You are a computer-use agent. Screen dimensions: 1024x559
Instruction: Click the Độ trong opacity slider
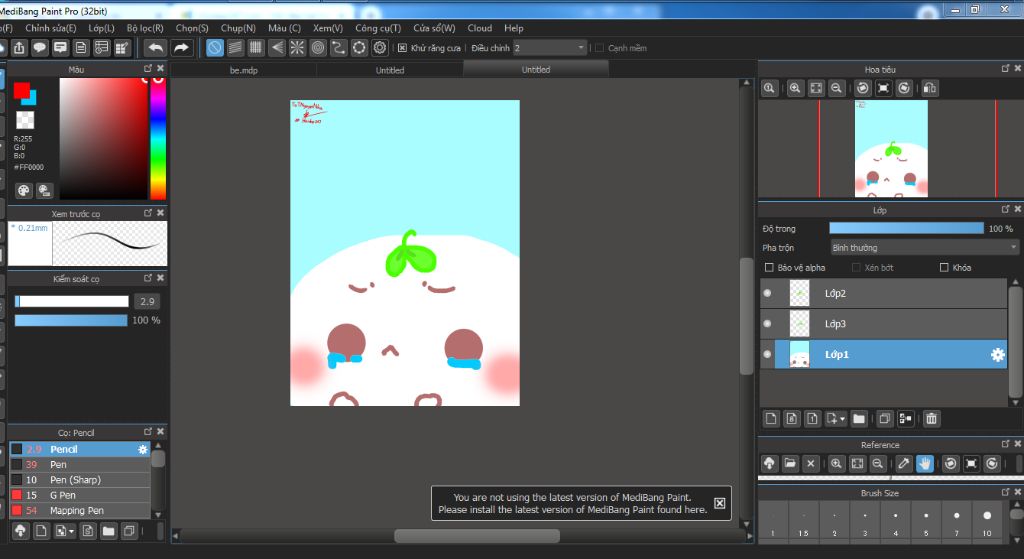(x=906, y=229)
